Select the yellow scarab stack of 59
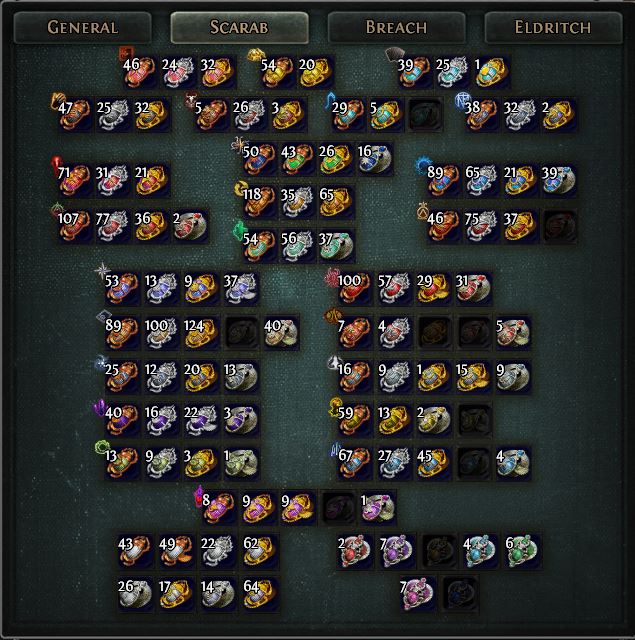Image resolution: width=635 pixels, height=640 pixels. pyautogui.click(x=354, y=420)
